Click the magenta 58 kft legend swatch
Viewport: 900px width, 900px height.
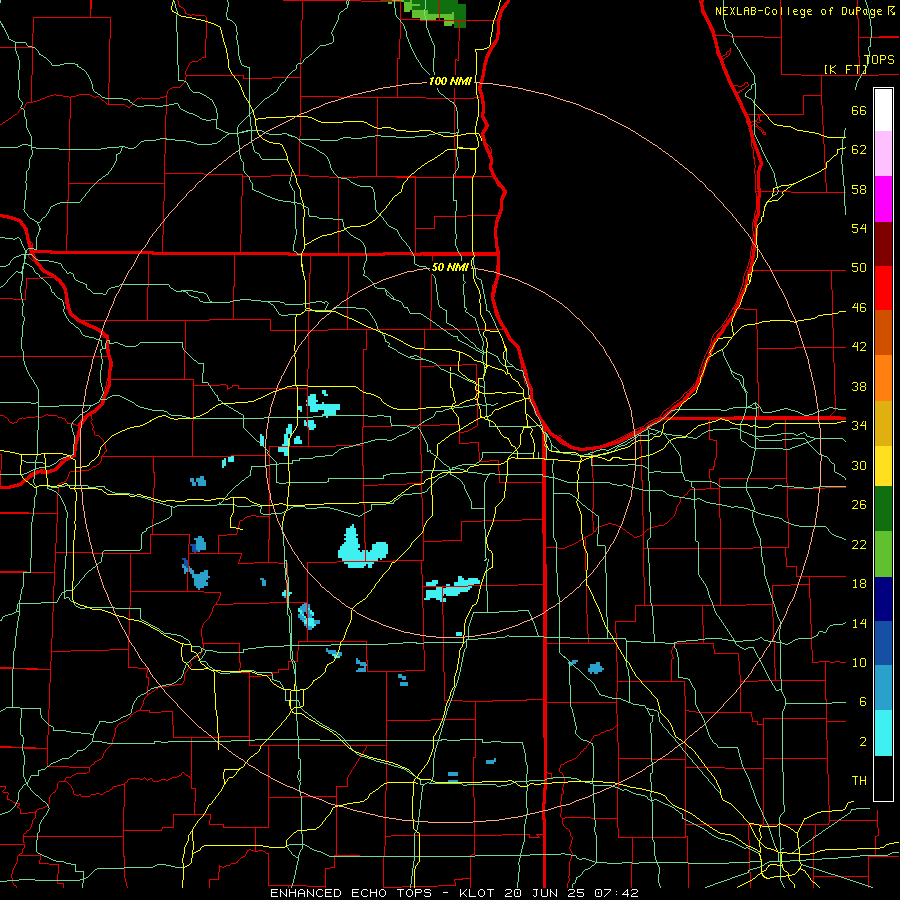(x=883, y=199)
